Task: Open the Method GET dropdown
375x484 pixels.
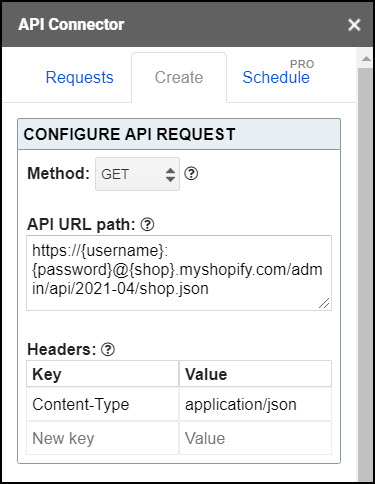Action: click(x=137, y=174)
